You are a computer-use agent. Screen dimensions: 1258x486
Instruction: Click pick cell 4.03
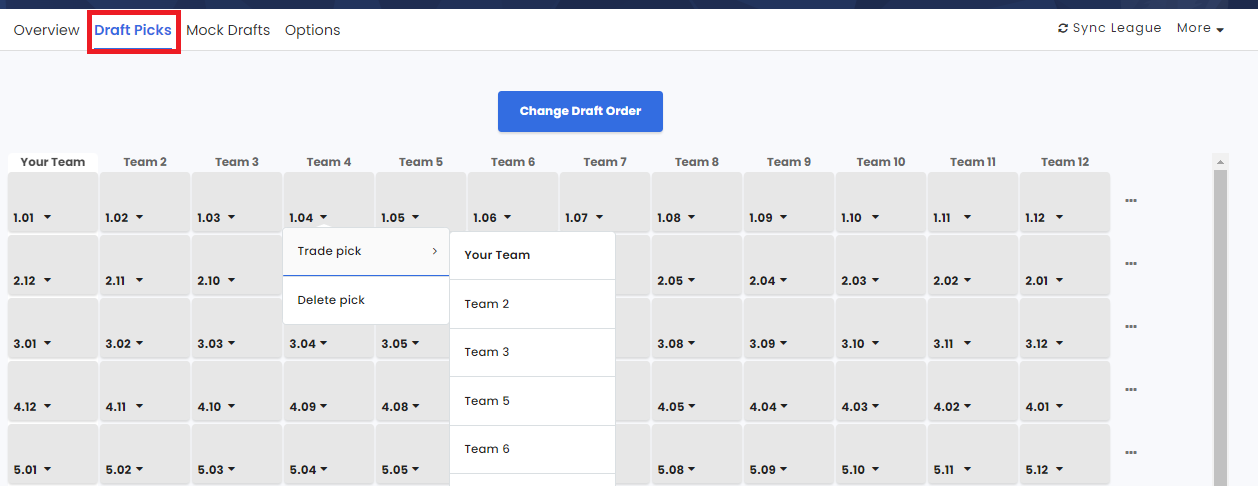click(x=881, y=391)
